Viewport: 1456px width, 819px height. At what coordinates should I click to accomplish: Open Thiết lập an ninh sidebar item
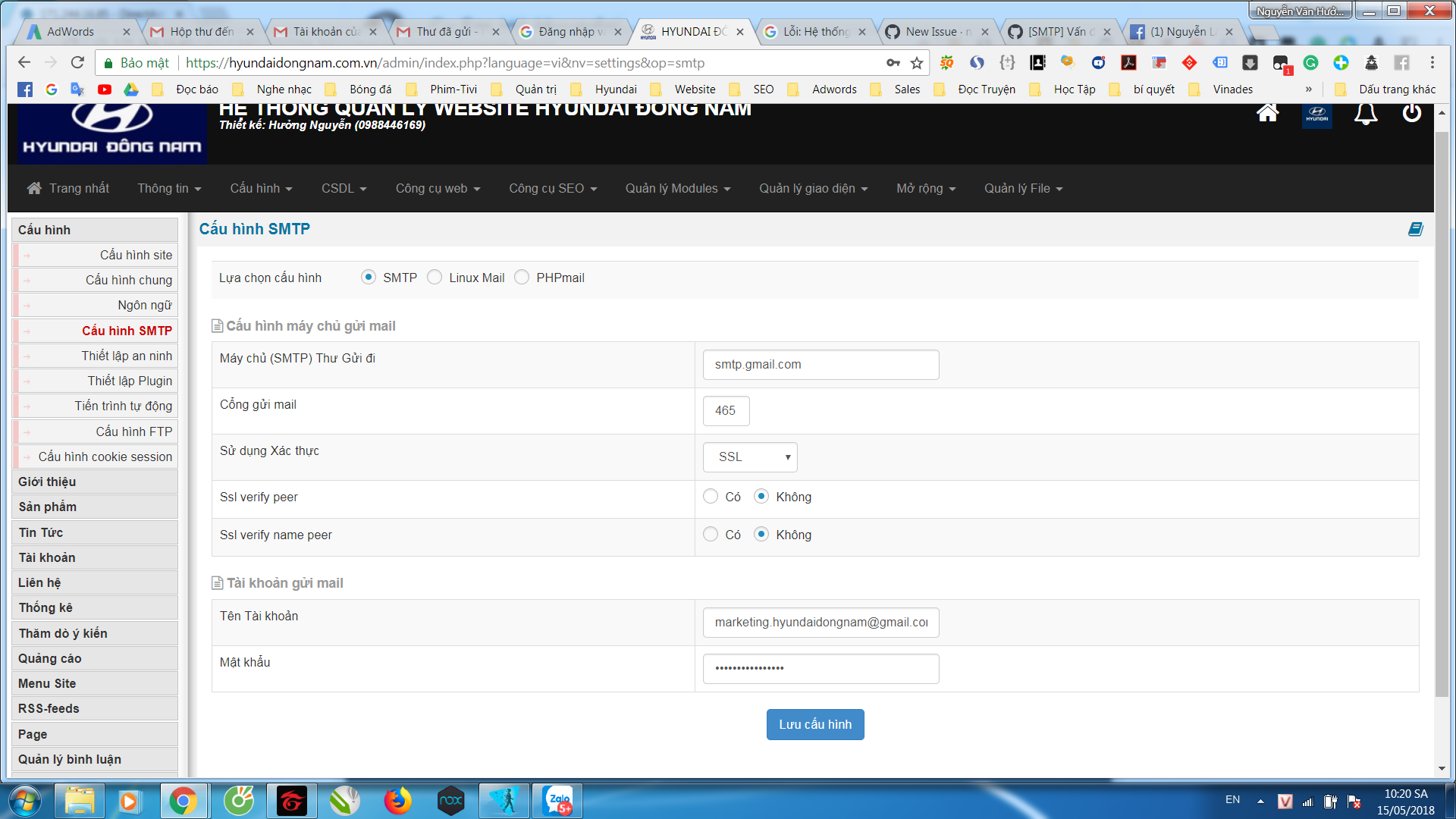(x=127, y=356)
